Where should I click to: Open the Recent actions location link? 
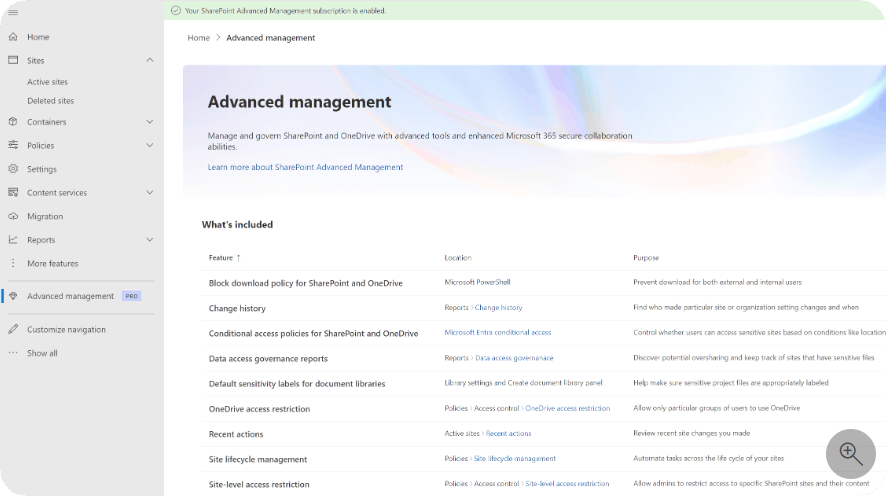pos(509,433)
